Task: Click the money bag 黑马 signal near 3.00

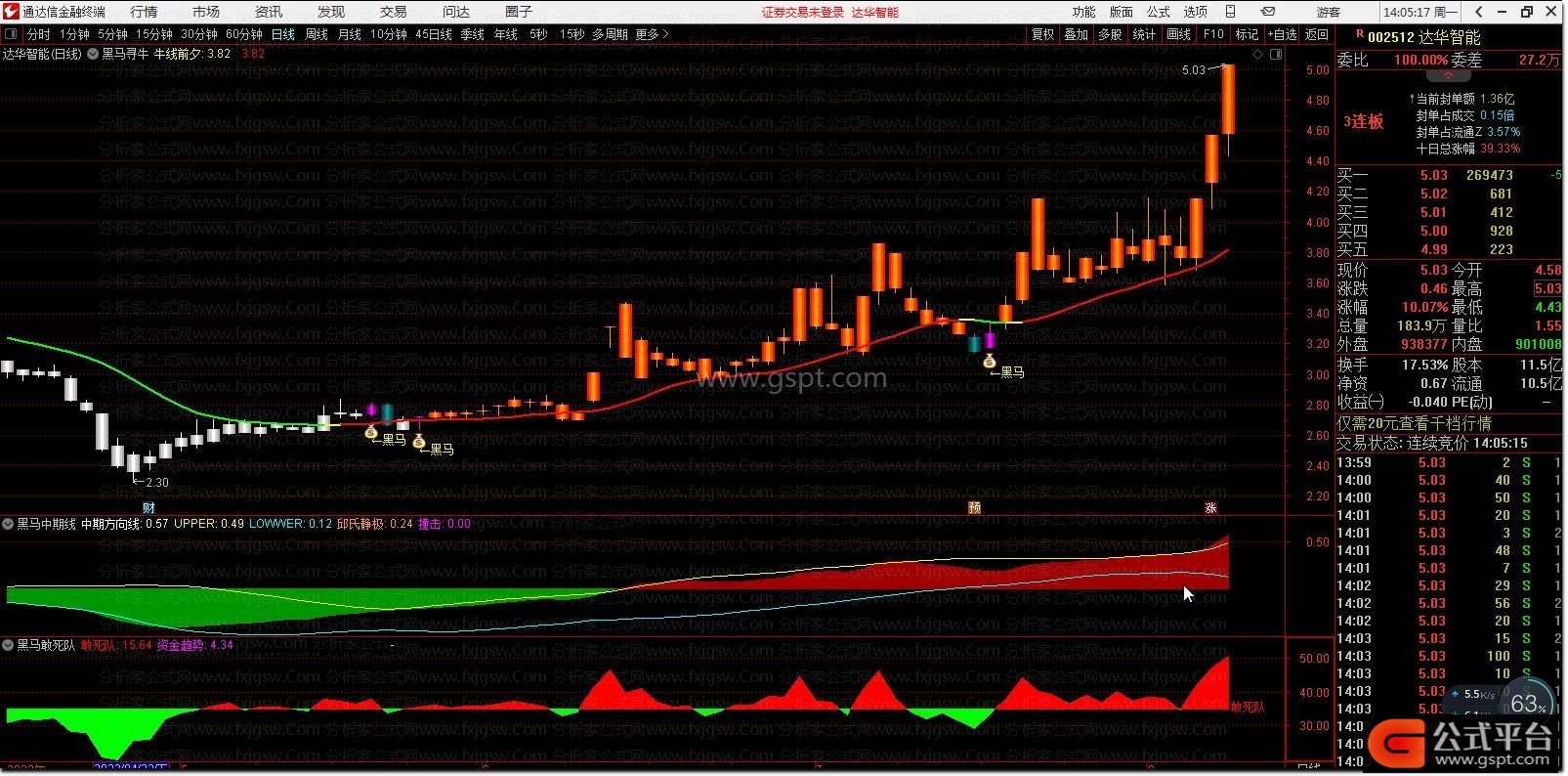Action: tap(989, 361)
